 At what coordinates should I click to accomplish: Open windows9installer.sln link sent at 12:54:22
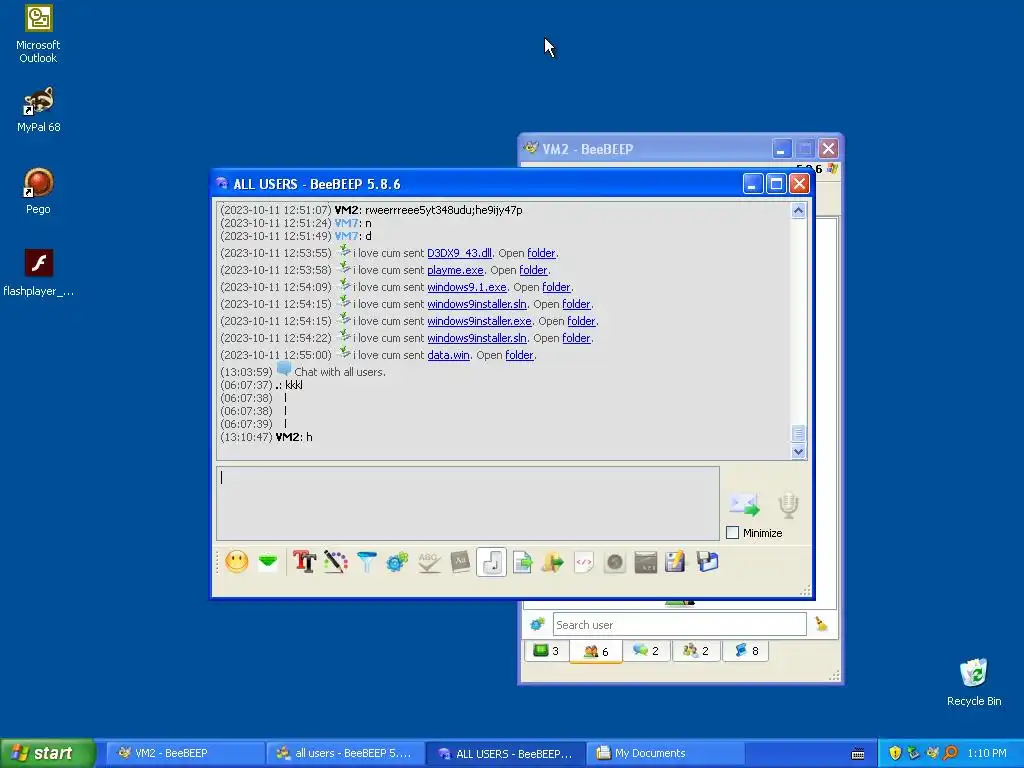coord(477,338)
